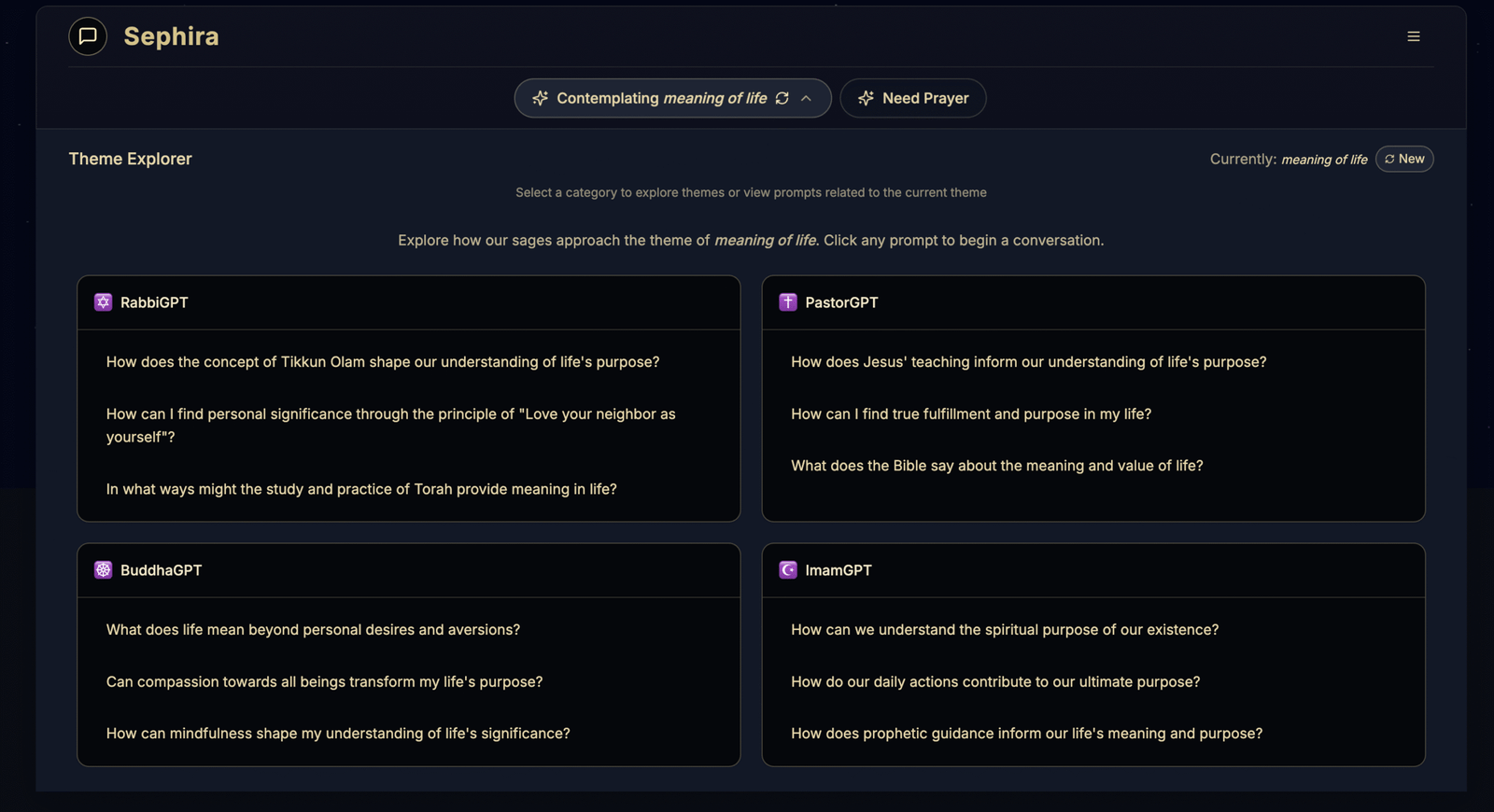Click the Sephira chat bubble logo icon
Viewport: 1494px width, 812px height.
click(x=88, y=36)
